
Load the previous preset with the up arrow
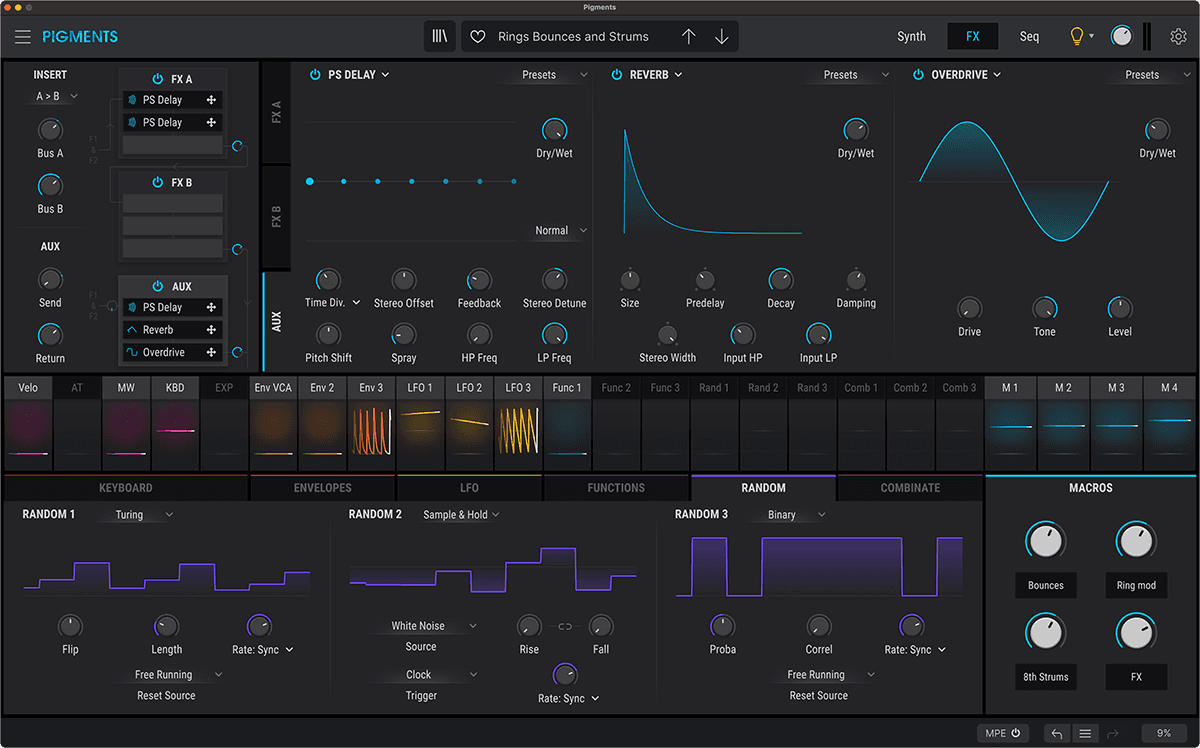point(688,37)
